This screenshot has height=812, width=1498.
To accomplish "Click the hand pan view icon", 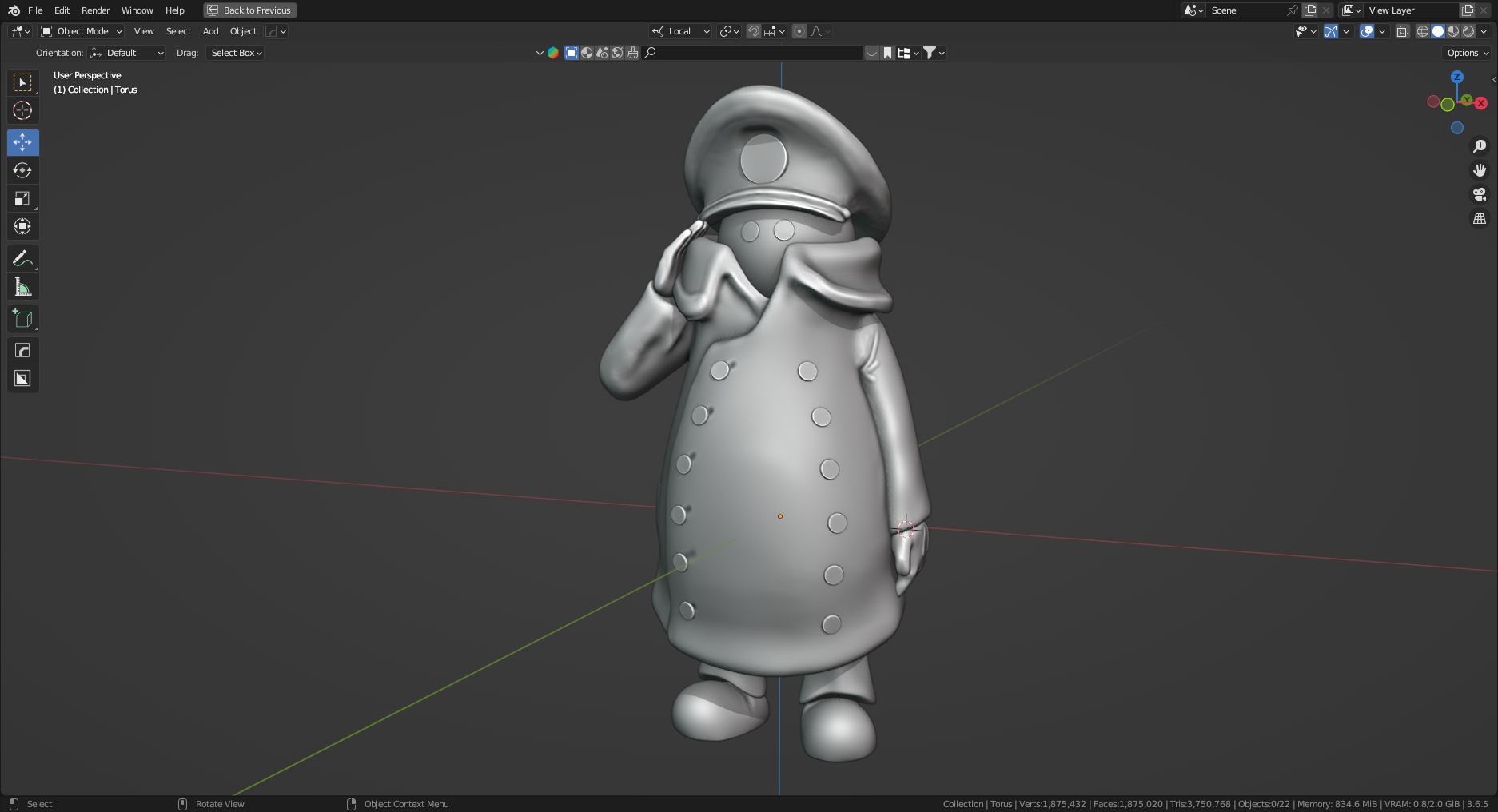I will pos(1480,170).
